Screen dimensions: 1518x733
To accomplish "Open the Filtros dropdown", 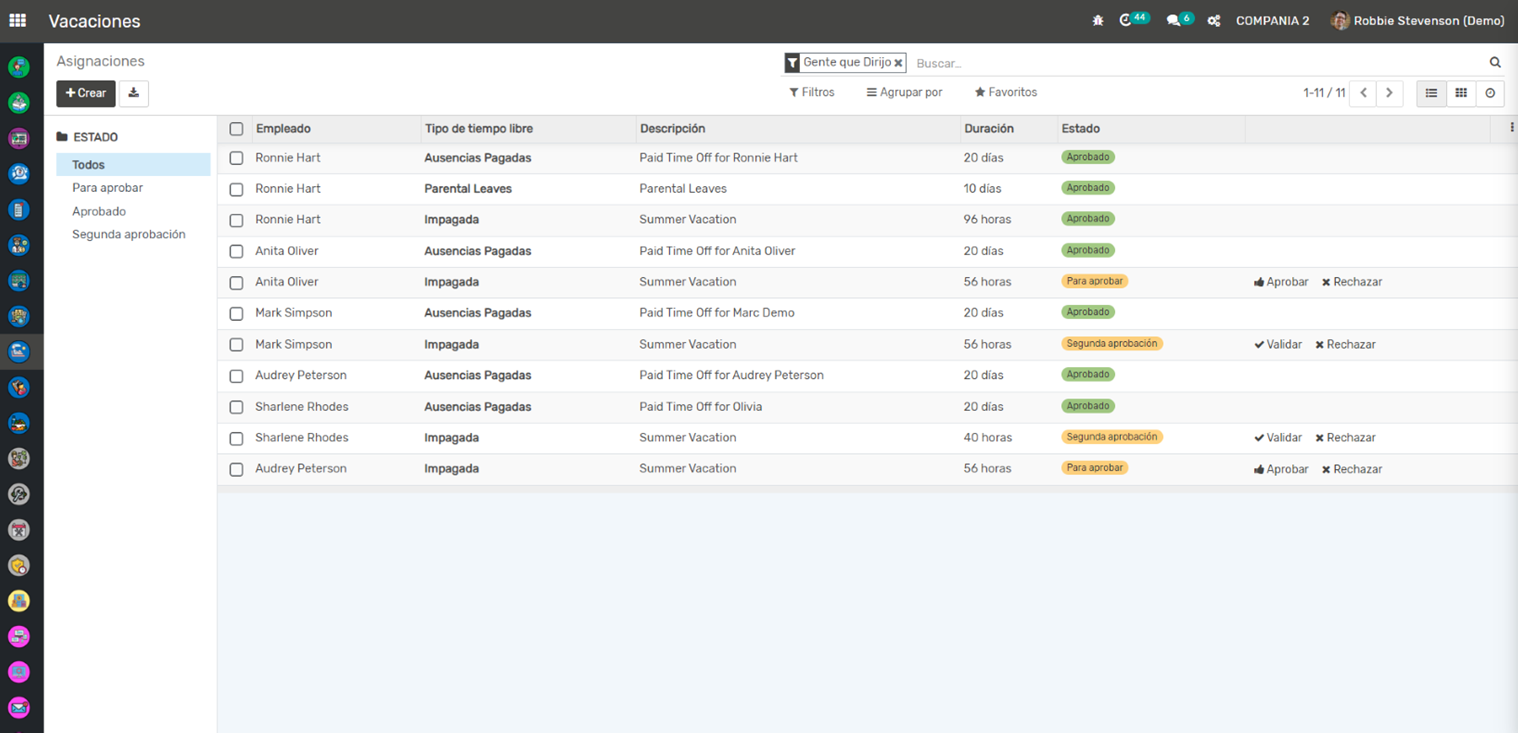I will point(812,92).
